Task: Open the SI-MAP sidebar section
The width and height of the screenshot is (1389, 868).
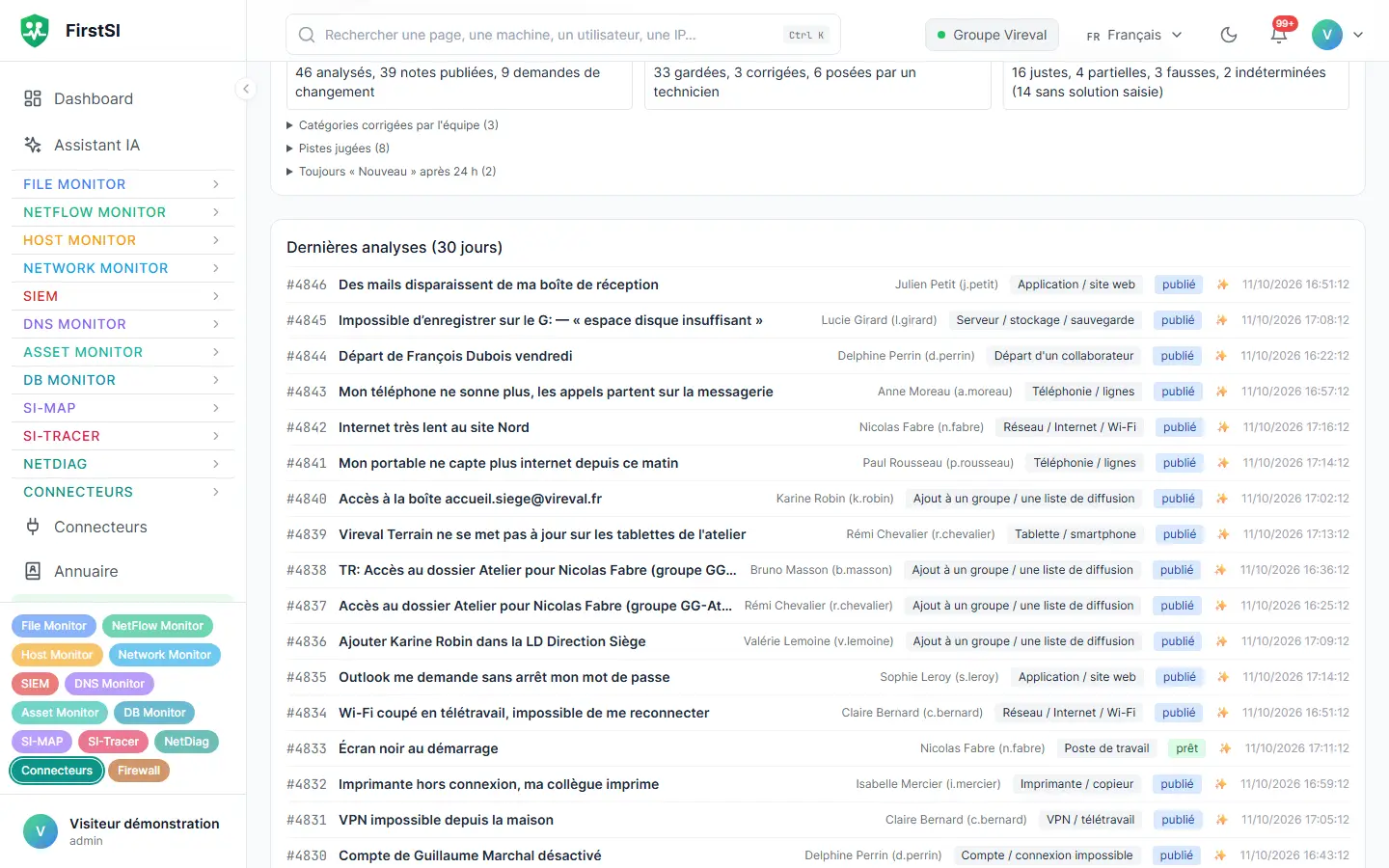Action: 123,408
